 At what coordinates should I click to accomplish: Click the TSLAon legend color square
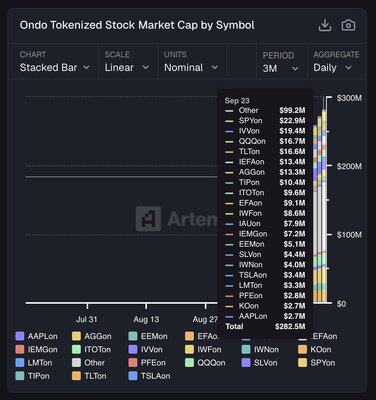(133, 376)
